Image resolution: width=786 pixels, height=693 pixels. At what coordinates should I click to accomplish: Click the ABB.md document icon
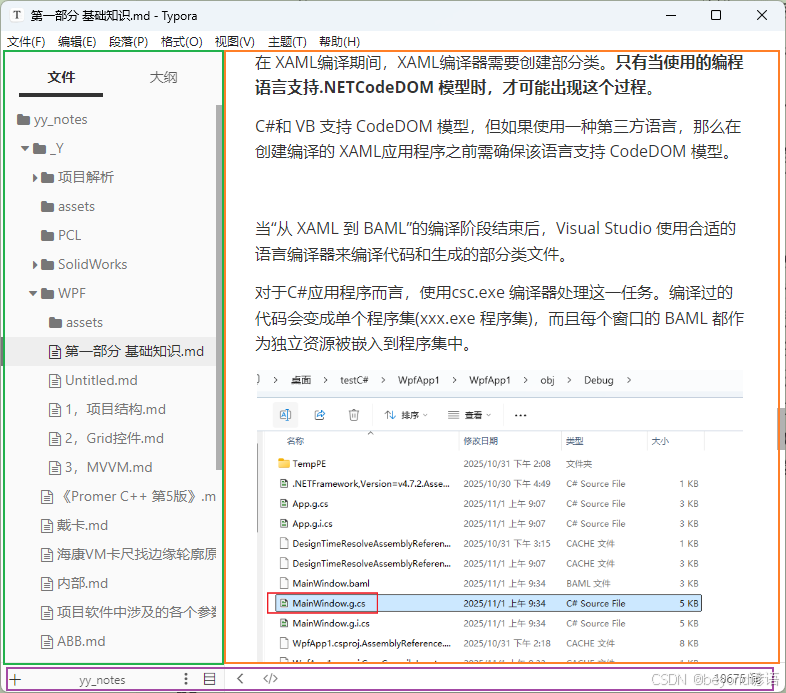pyautogui.click(x=47, y=642)
